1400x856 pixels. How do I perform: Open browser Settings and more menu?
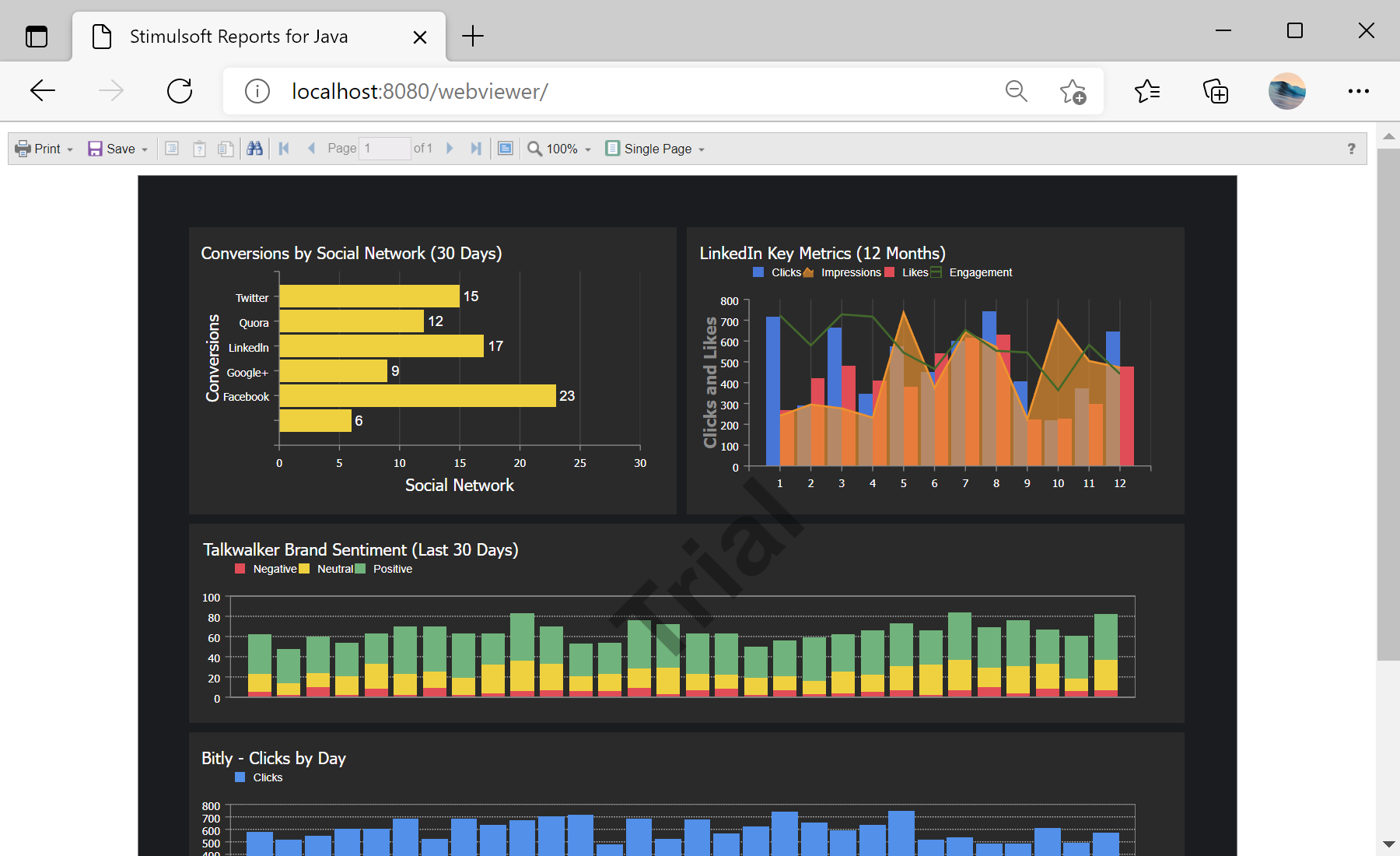(x=1359, y=91)
